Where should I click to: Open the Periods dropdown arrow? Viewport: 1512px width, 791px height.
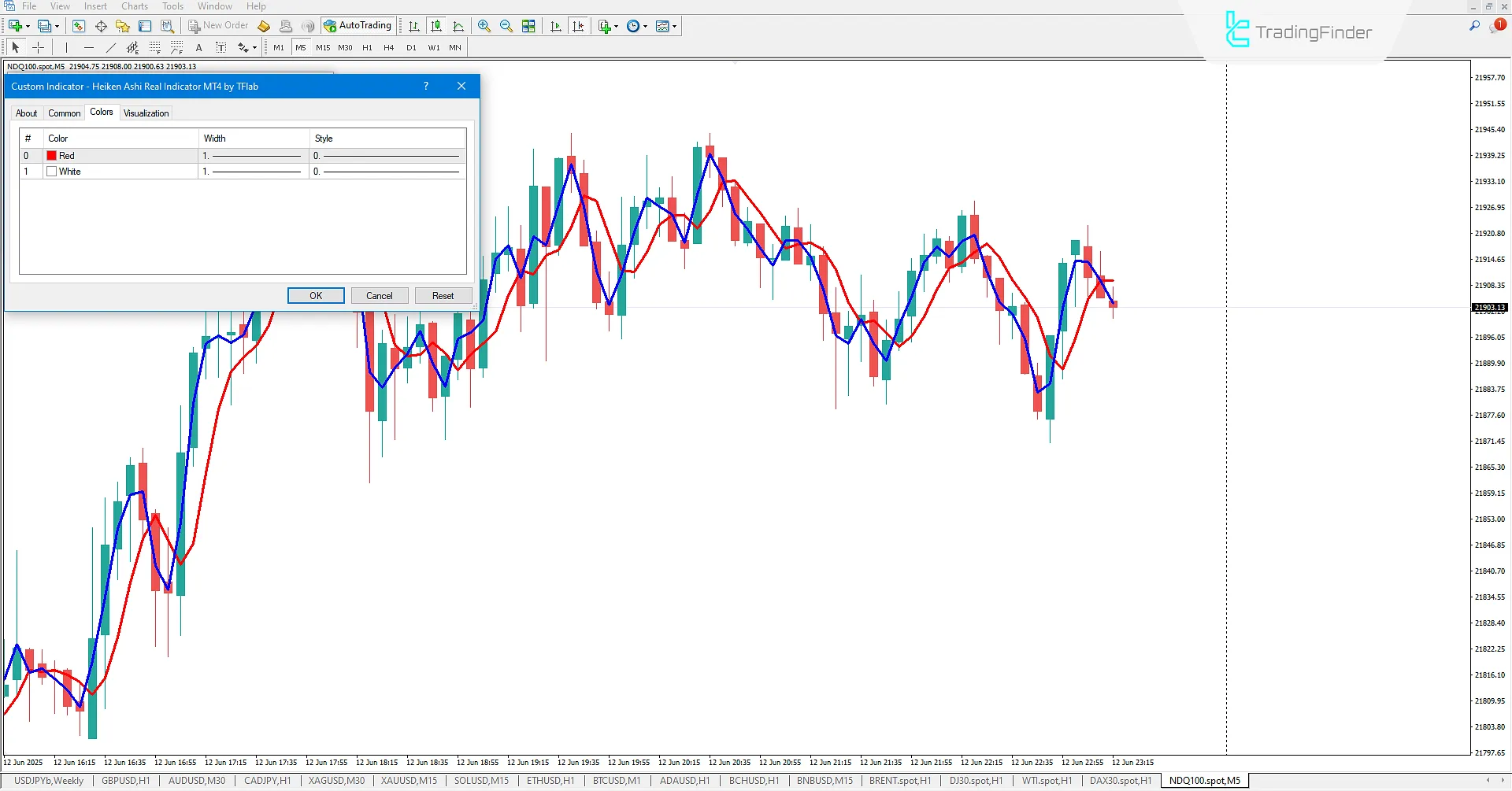[x=645, y=25]
